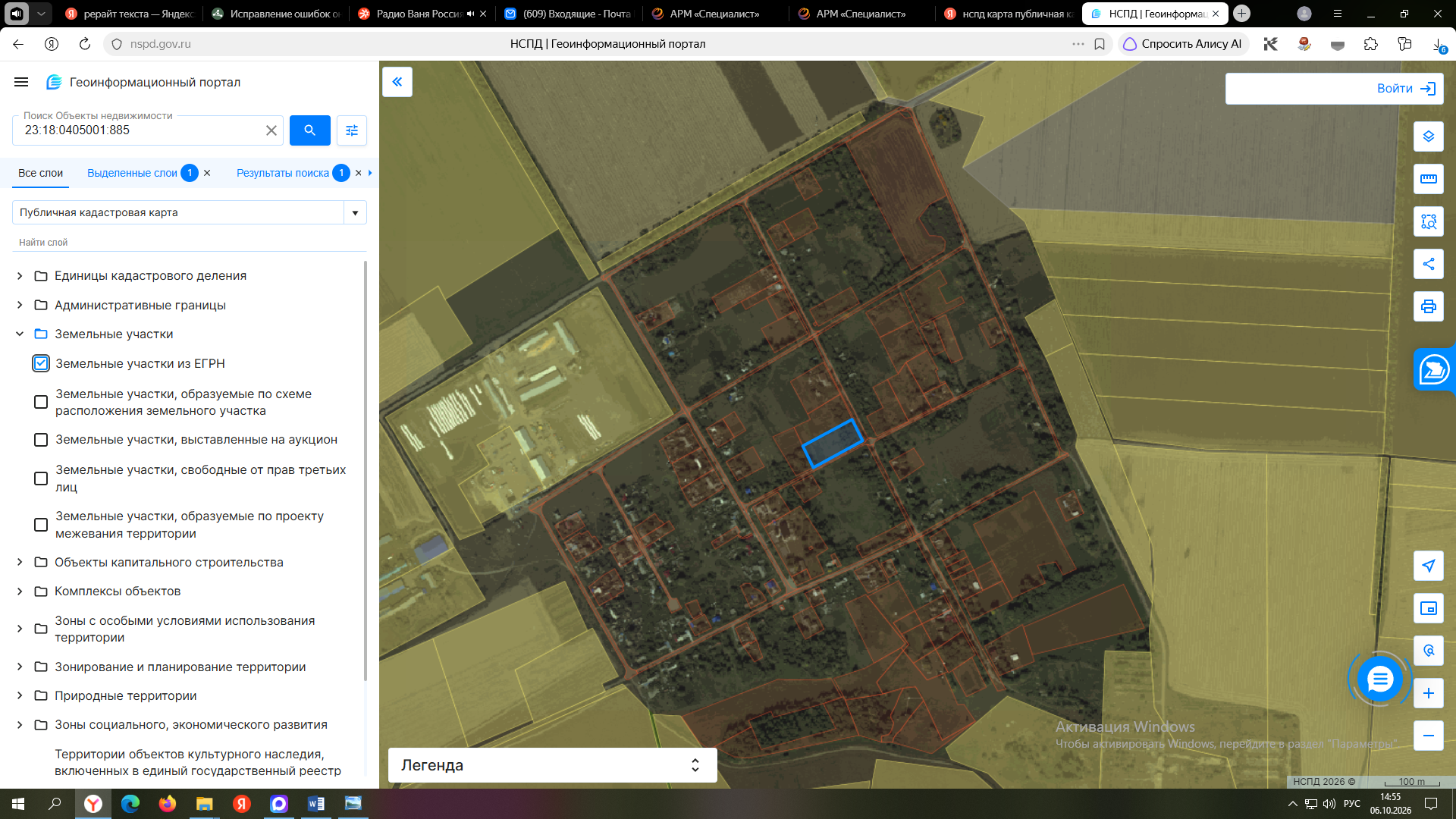Share the current map view
The height and width of the screenshot is (819, 1456).
pyautogui.click(x=1429, y=264)
